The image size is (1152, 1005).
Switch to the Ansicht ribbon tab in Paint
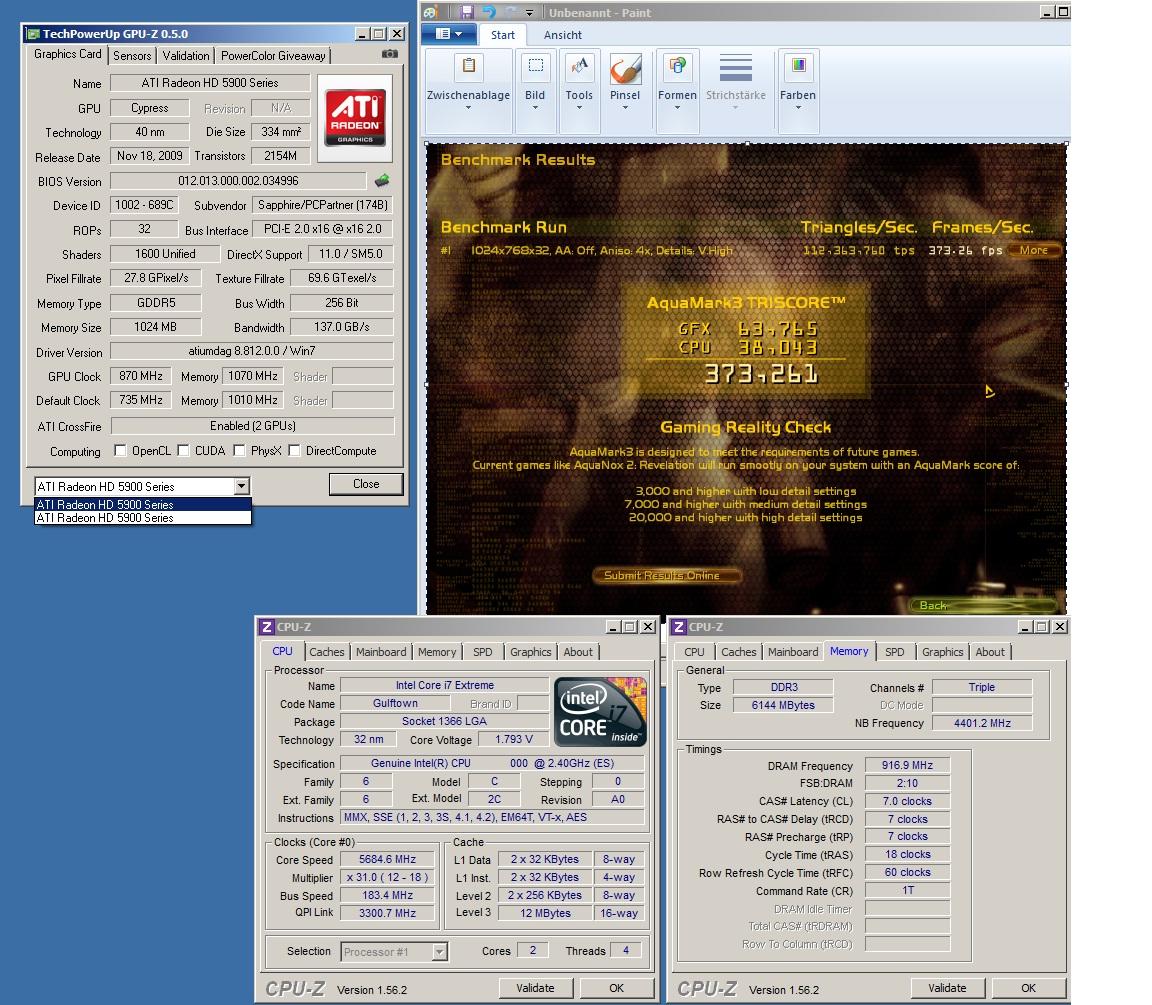click(x=563, y=35)
